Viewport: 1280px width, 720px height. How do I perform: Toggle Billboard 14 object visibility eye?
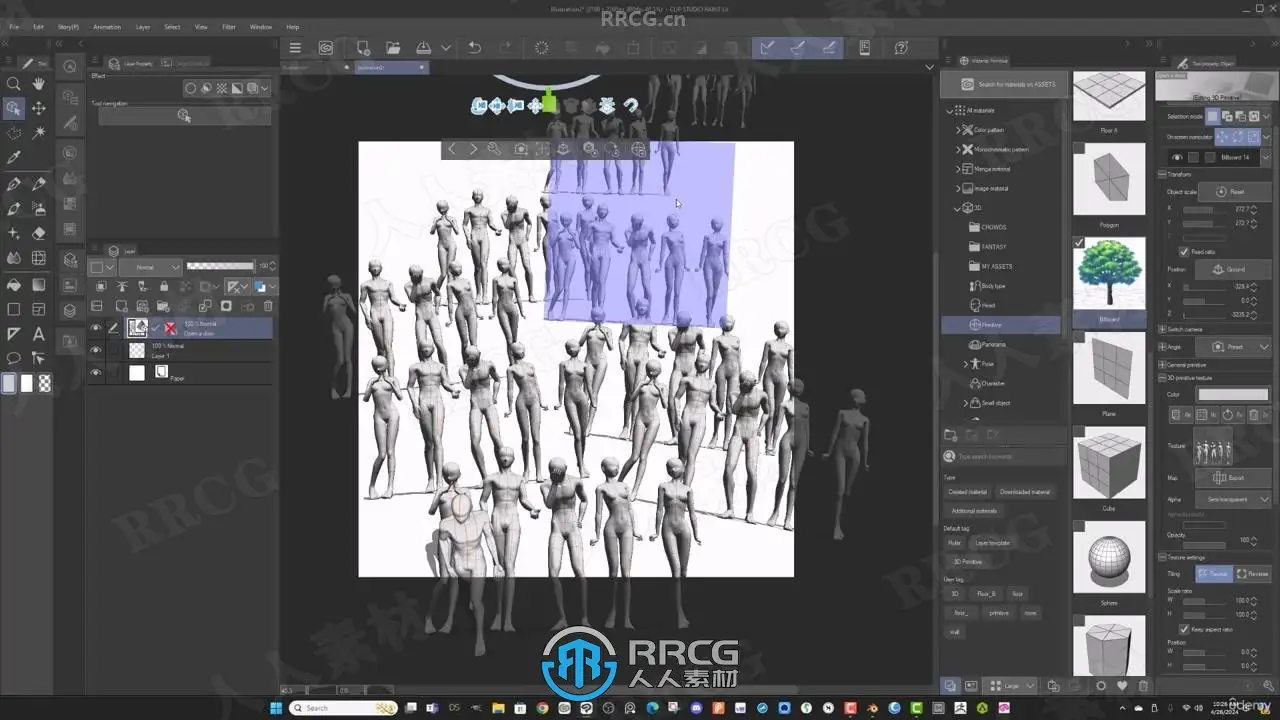pyautogui.click(x=1177, y=157)
